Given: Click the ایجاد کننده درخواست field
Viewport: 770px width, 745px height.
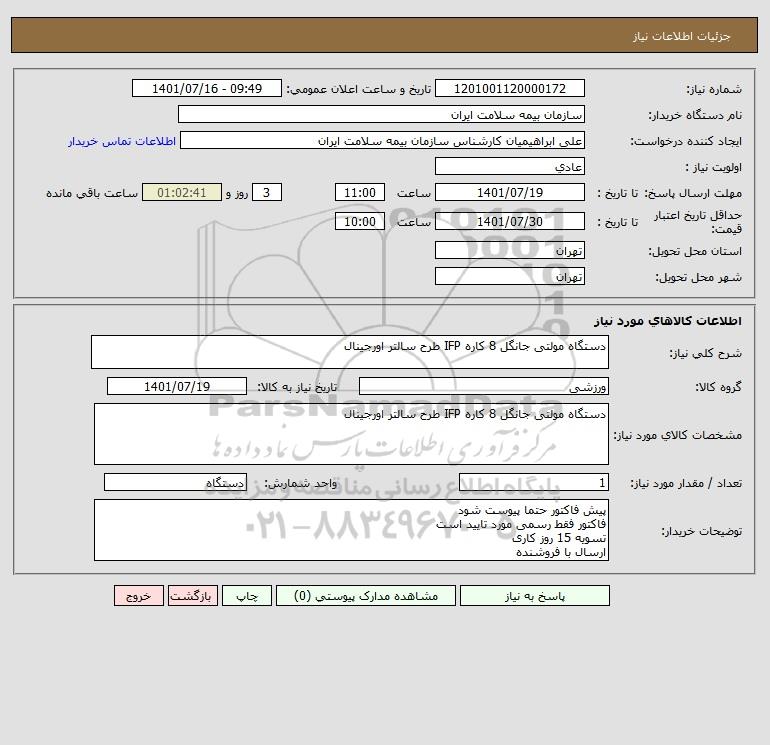Looking at the screenshot, I should [x=383, y=141].
